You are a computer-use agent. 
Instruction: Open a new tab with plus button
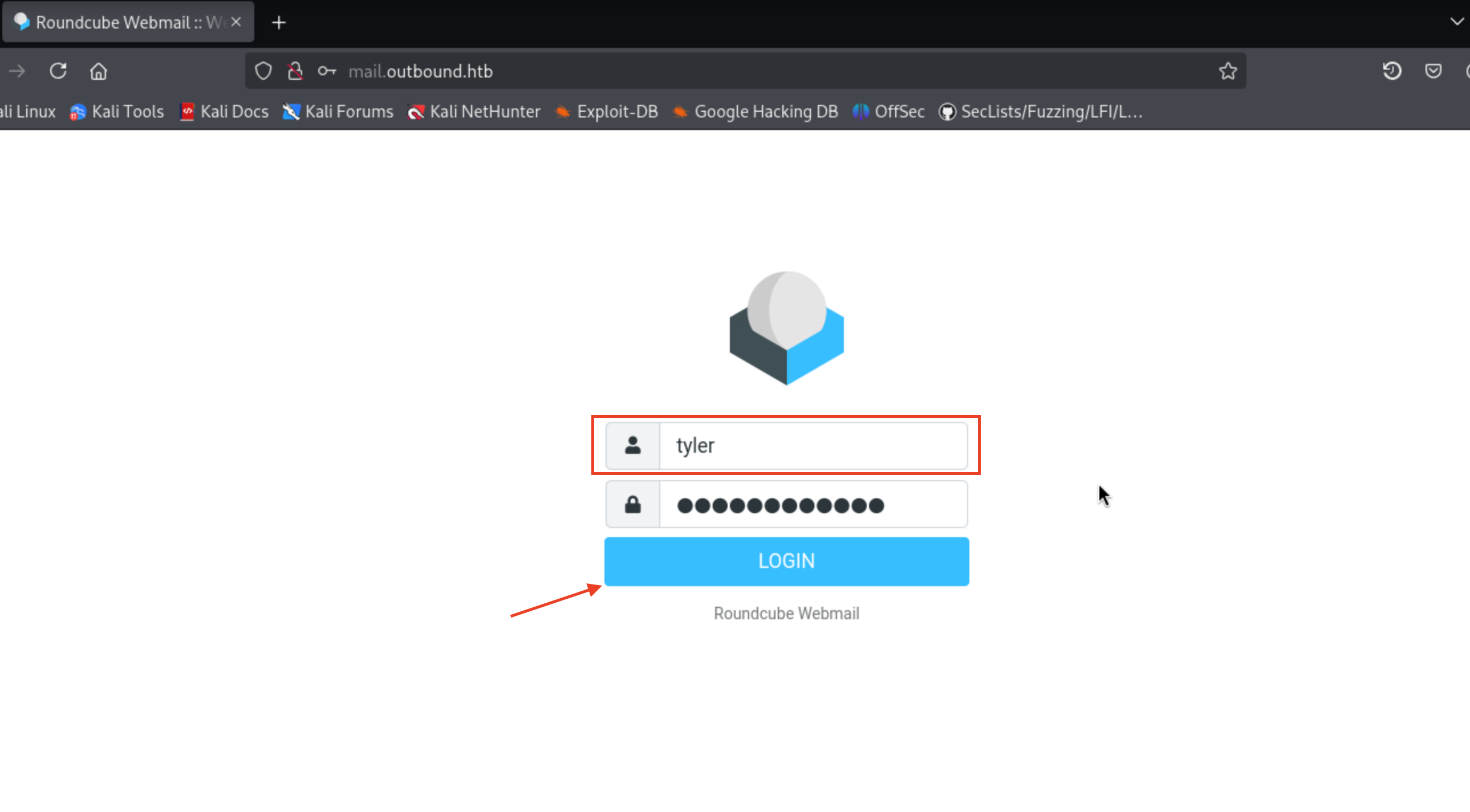[x=278, y=23]
